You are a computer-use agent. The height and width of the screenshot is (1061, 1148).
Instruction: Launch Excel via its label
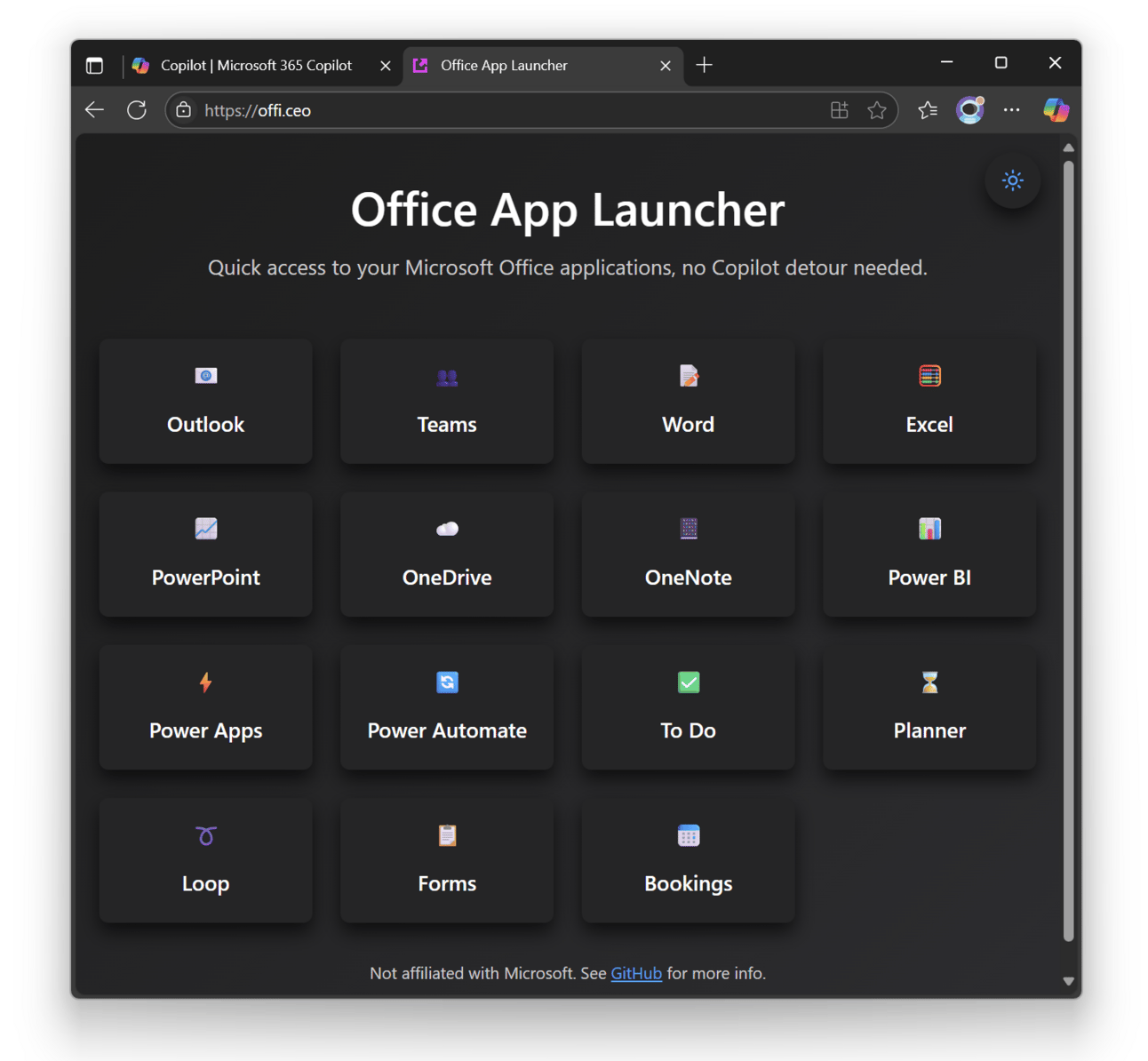(929, 425)
